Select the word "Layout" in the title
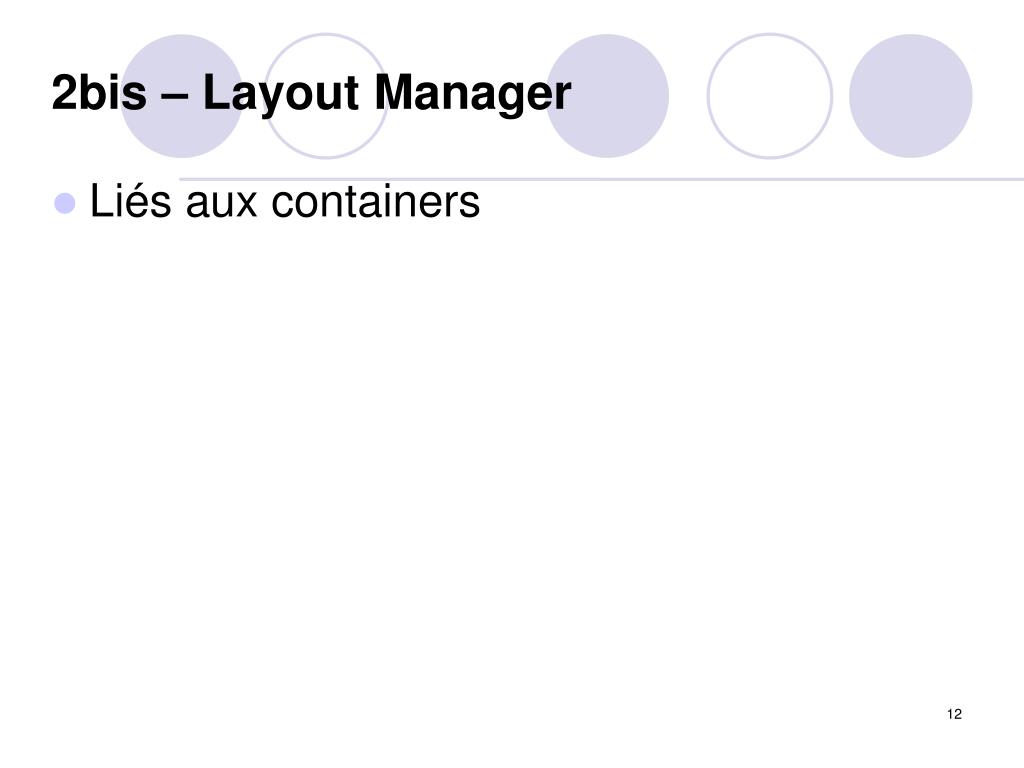1024x768 pixels. [281, 95]
